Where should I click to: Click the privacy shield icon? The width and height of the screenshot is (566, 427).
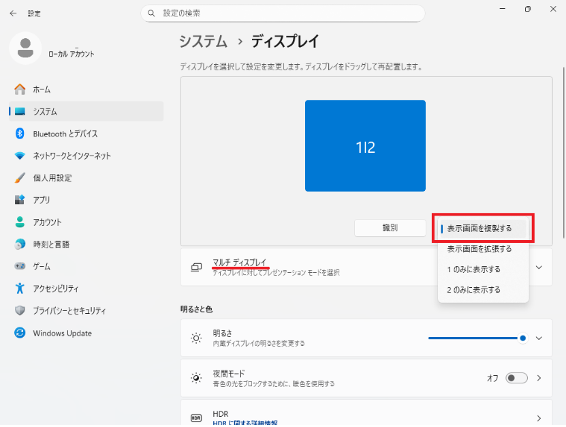click(x=20, y=310)
